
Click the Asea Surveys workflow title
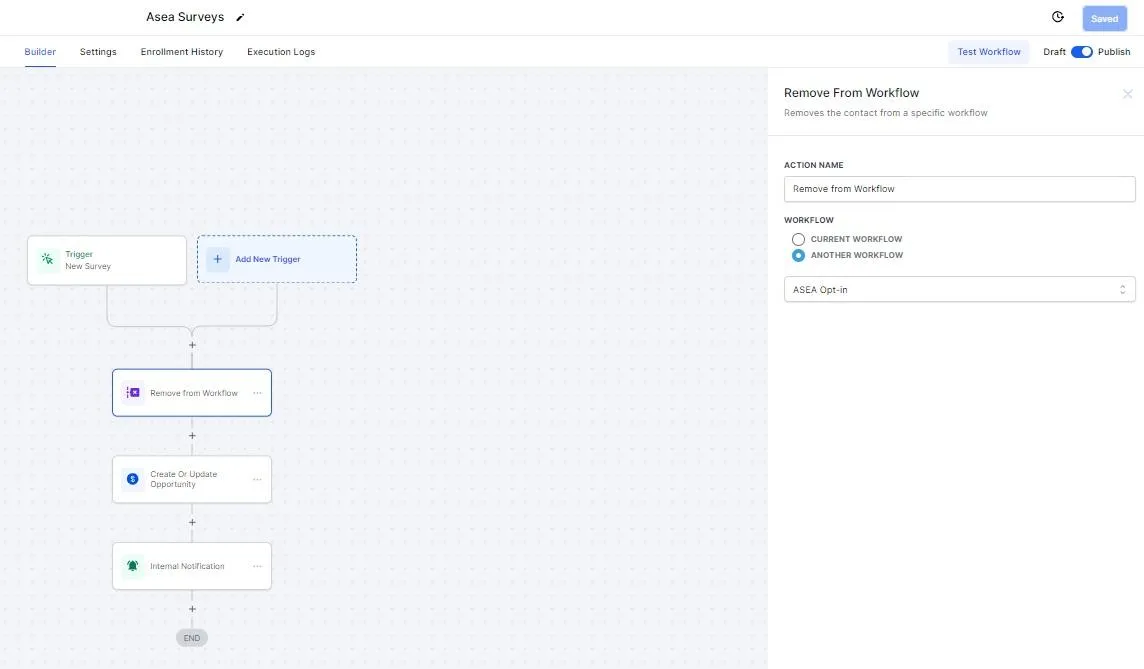tap(185, 17)
